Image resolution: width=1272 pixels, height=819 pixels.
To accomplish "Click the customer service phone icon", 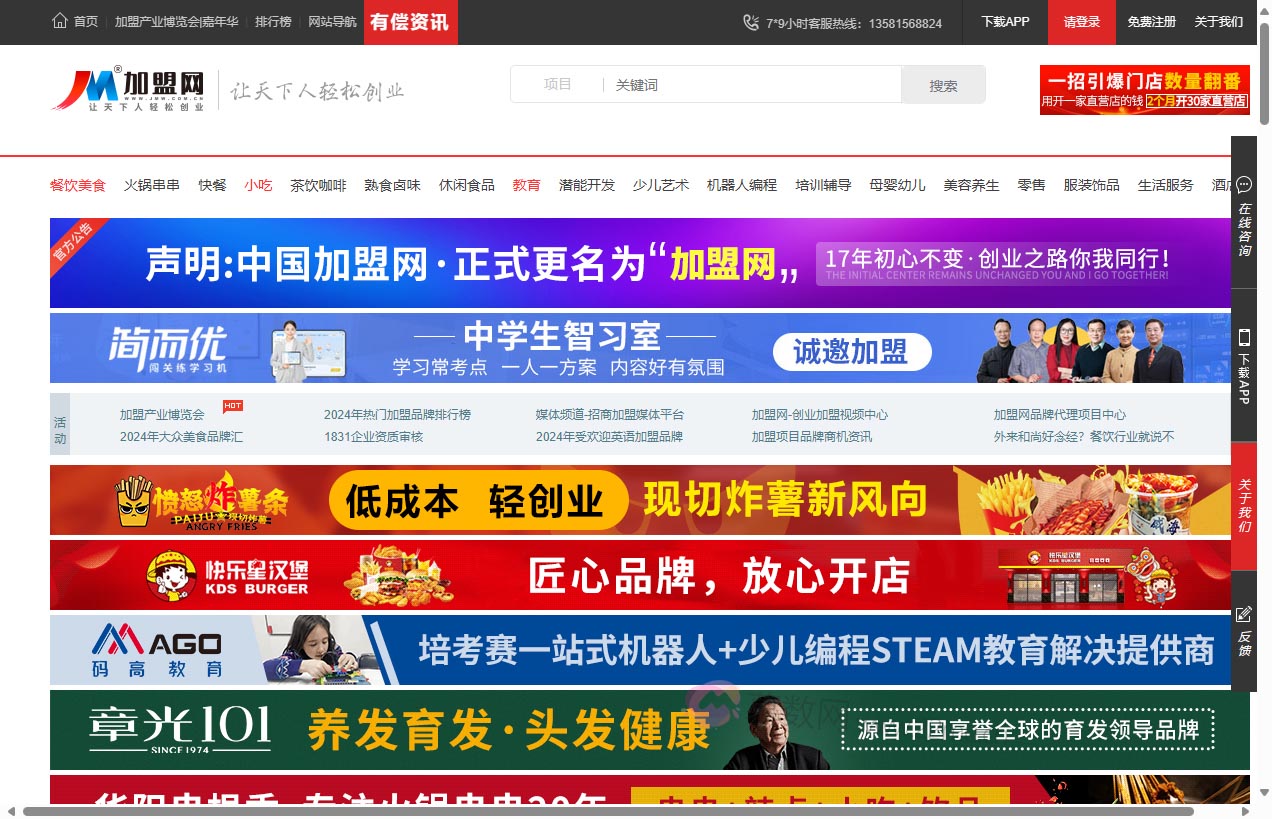I will [750, 21].
